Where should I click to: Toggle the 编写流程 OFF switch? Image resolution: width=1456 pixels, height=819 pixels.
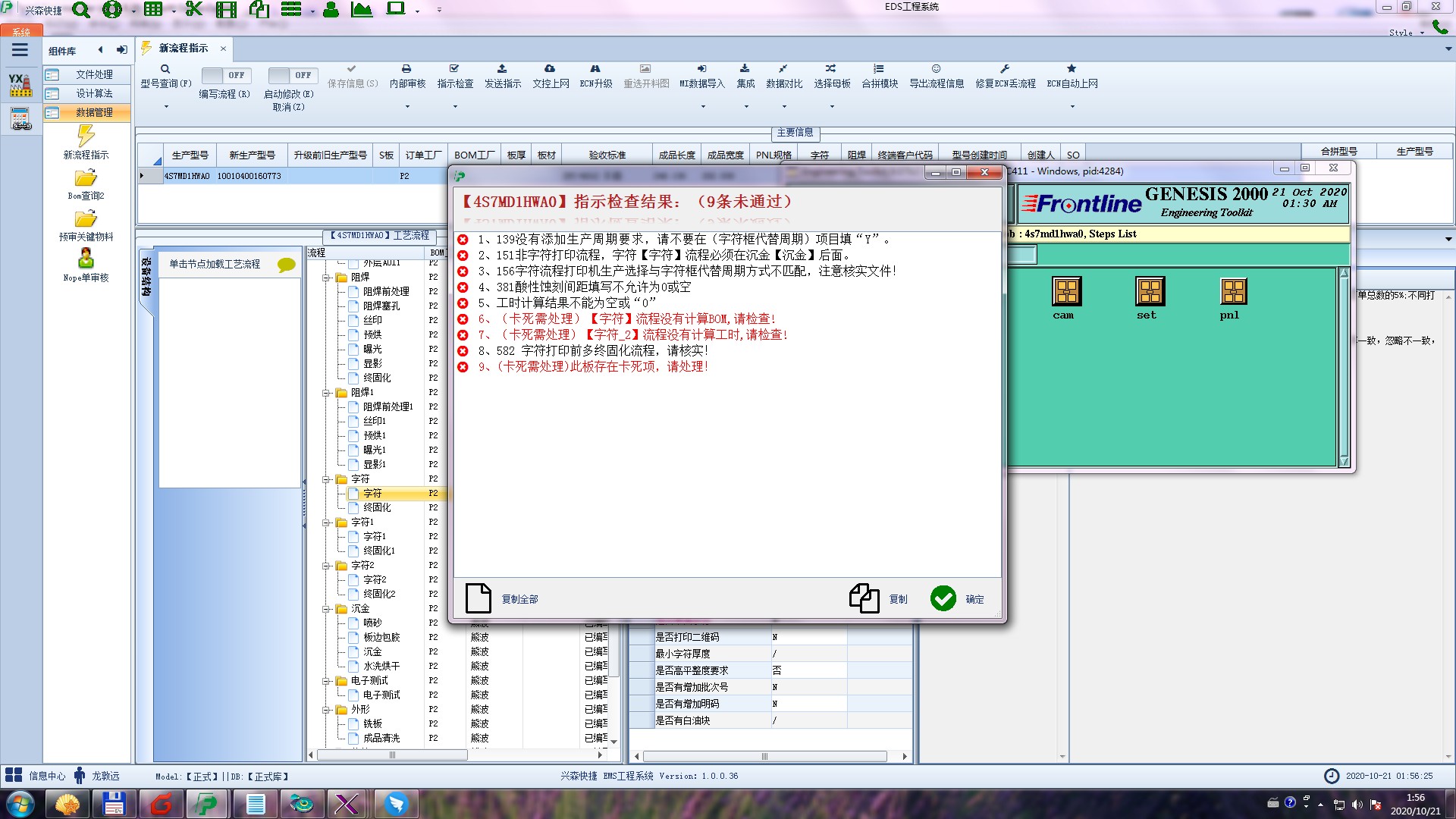pyautogui.click(x=224, y=75)
